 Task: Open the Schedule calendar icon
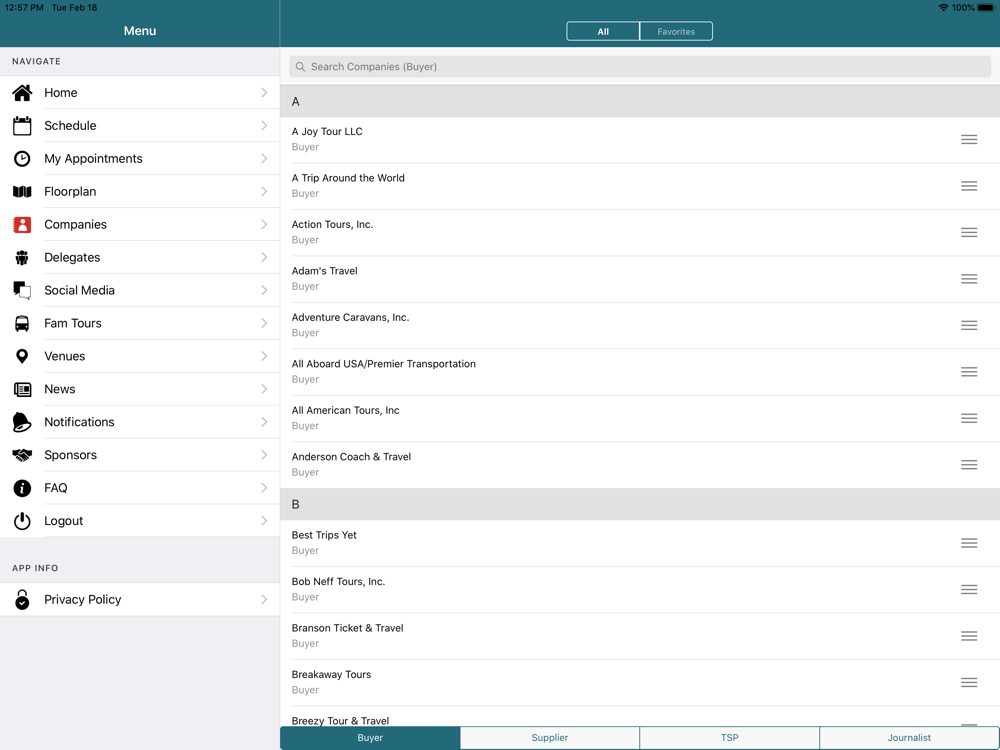pos(22,126)
